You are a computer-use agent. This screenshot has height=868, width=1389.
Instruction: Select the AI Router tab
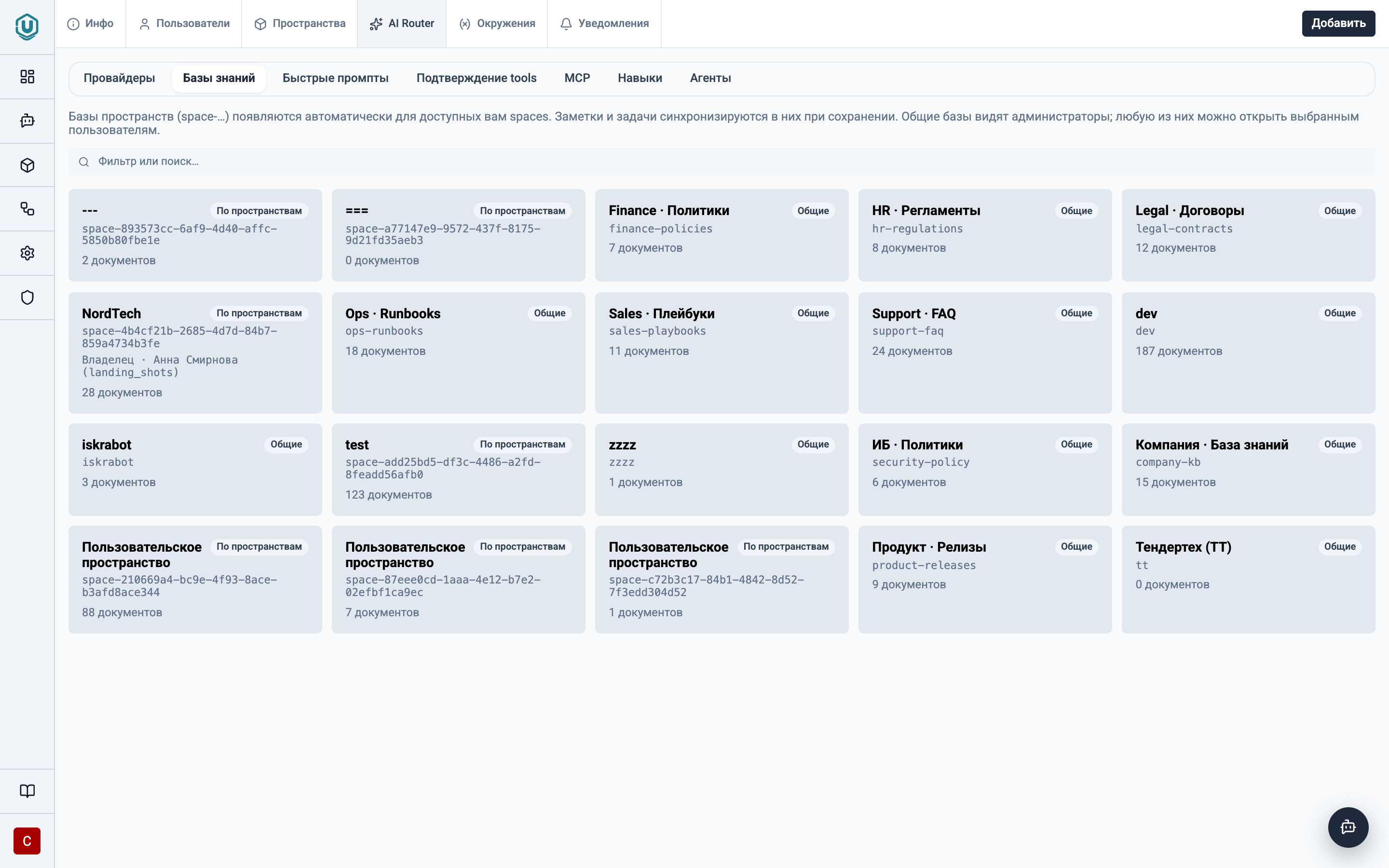click(x=402, y=24)
